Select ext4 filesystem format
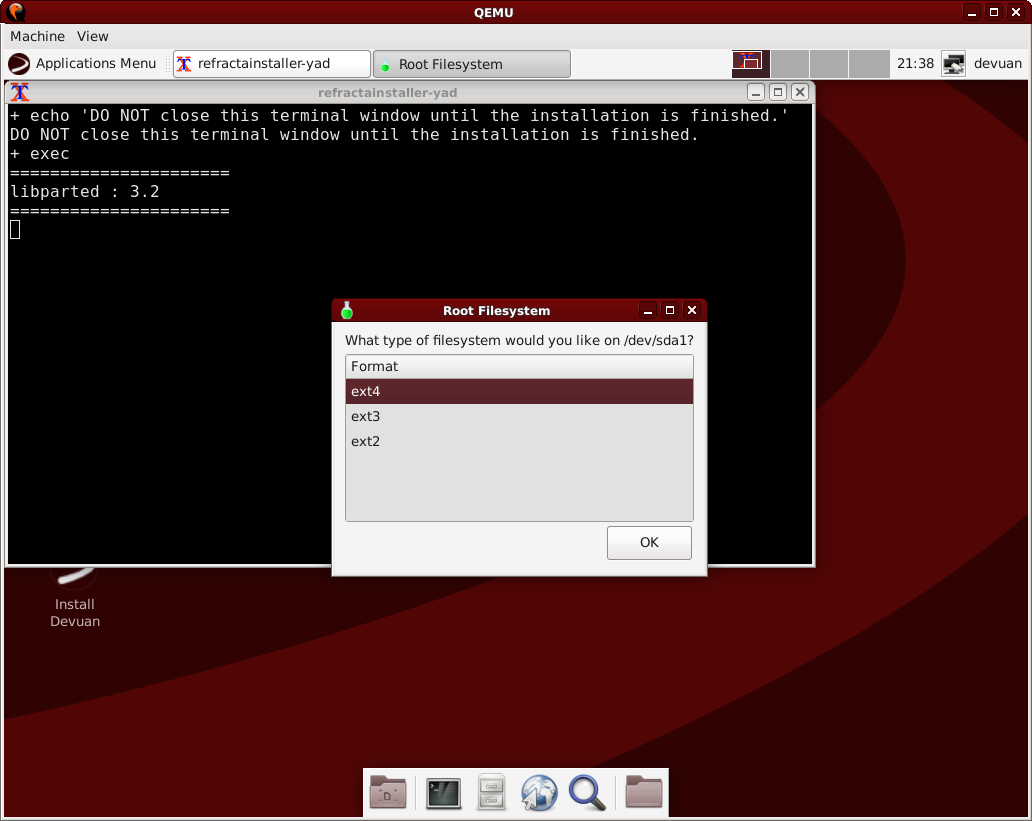 (x=518, y=392)
